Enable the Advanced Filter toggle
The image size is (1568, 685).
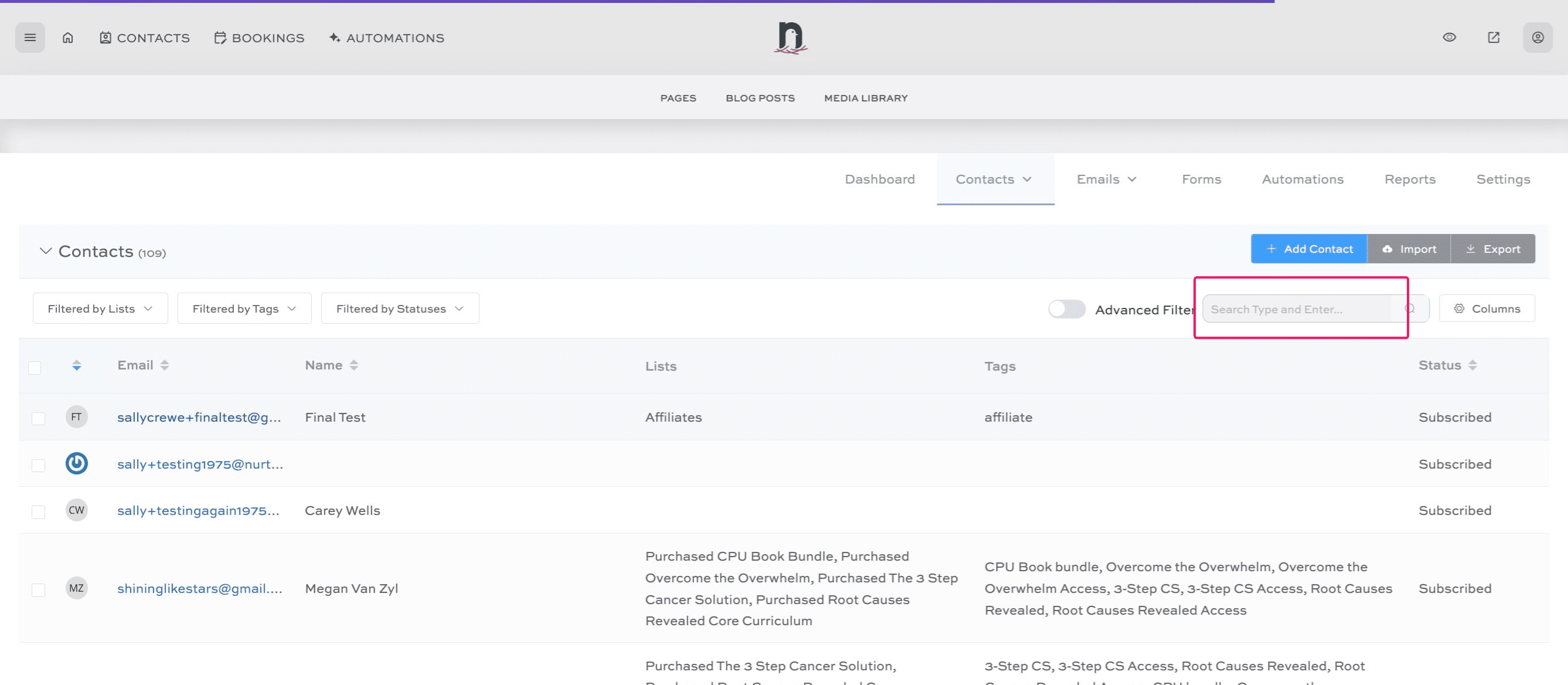coord(1066,309)
